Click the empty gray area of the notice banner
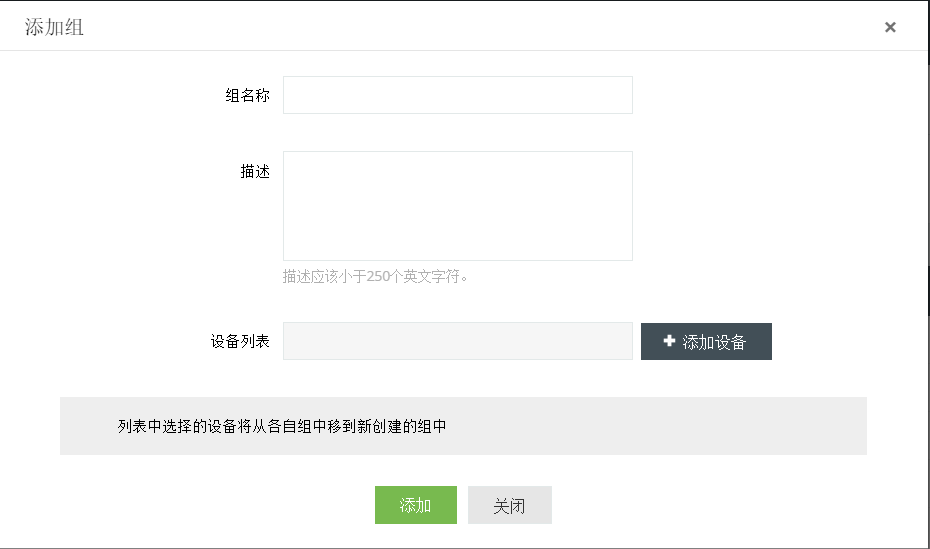This screenshot has width=930, height=549. 660,427
